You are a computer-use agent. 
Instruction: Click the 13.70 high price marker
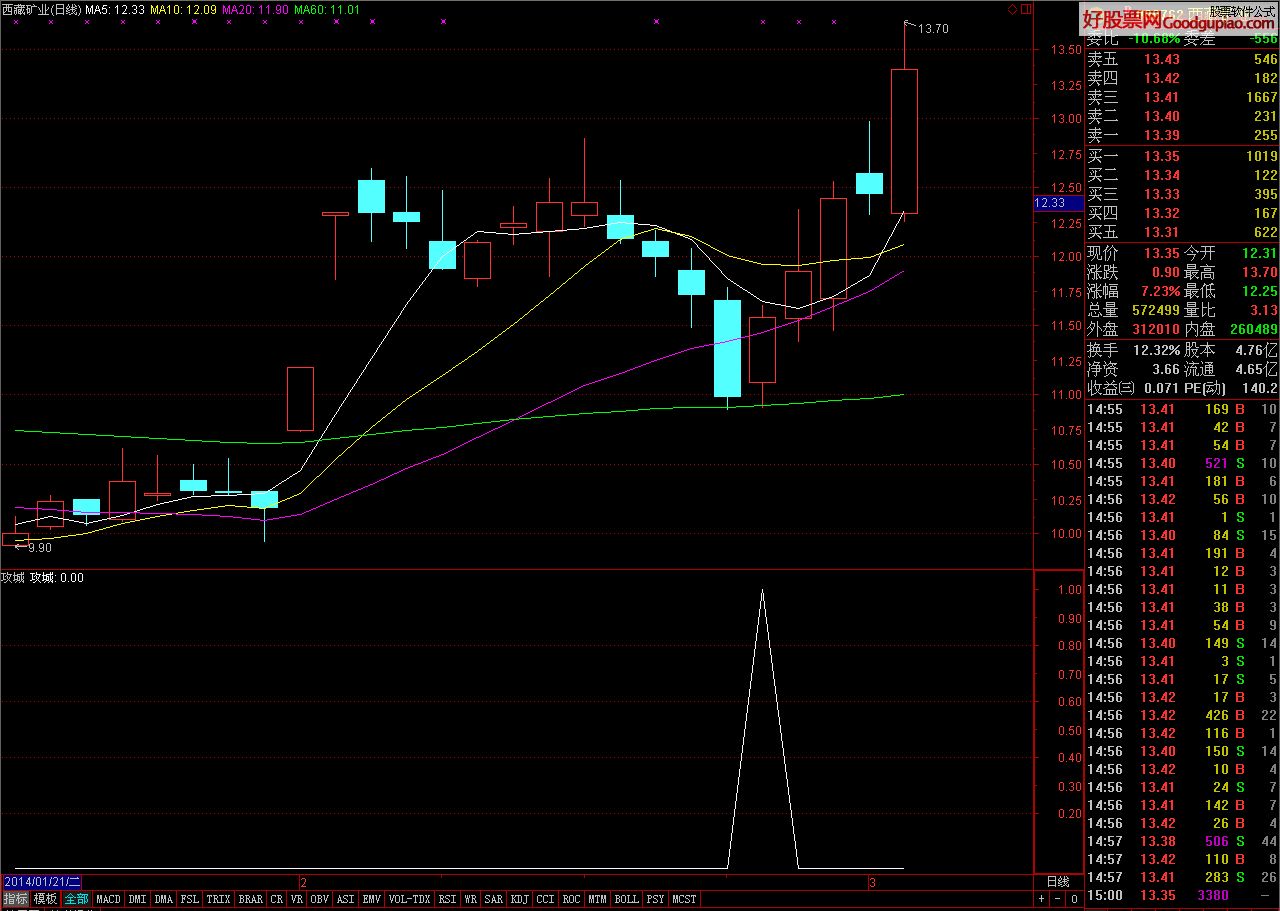(x=933, y=29)
